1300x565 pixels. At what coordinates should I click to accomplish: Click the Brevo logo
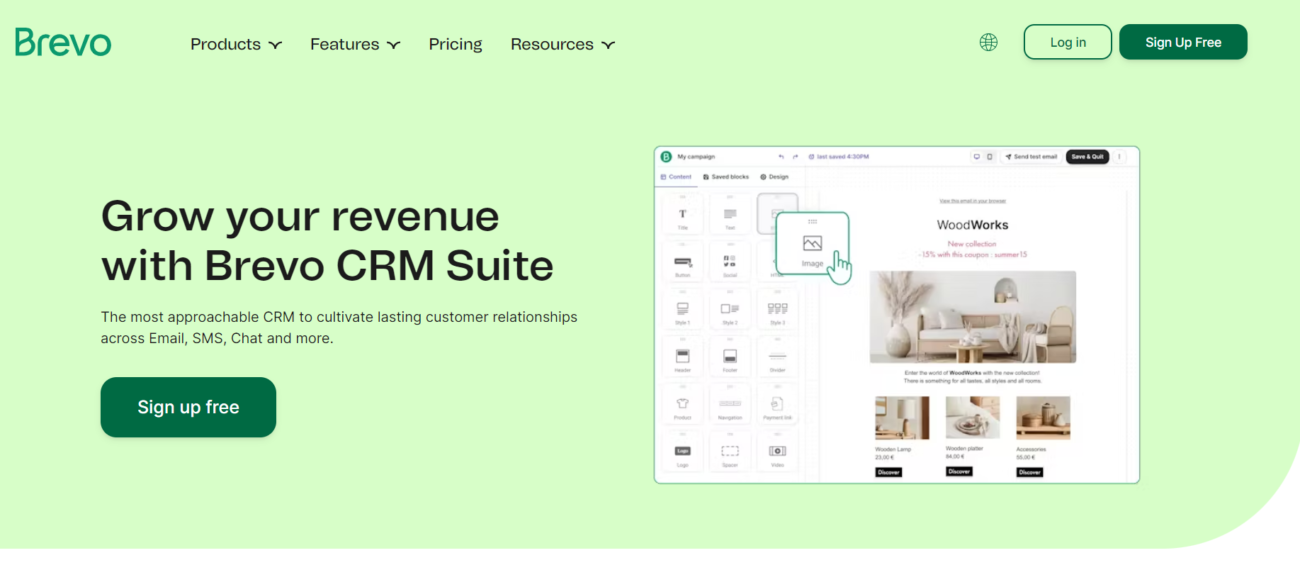point(63,42)
